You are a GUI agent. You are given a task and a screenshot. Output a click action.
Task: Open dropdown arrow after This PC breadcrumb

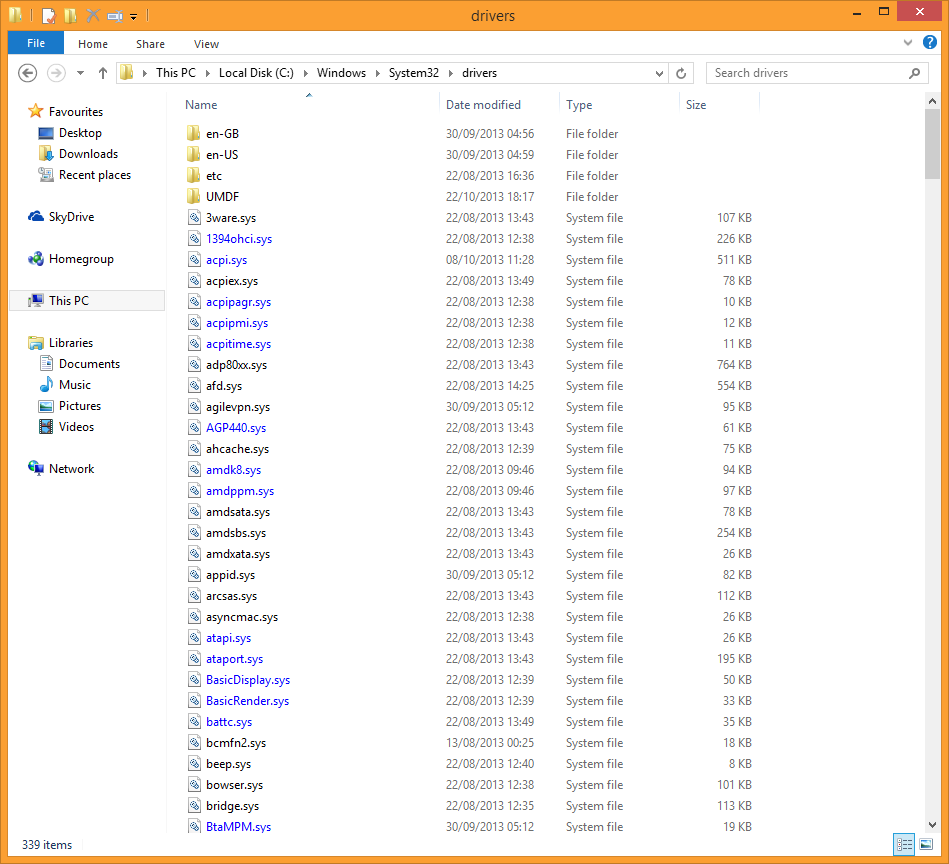pos(208,73)
